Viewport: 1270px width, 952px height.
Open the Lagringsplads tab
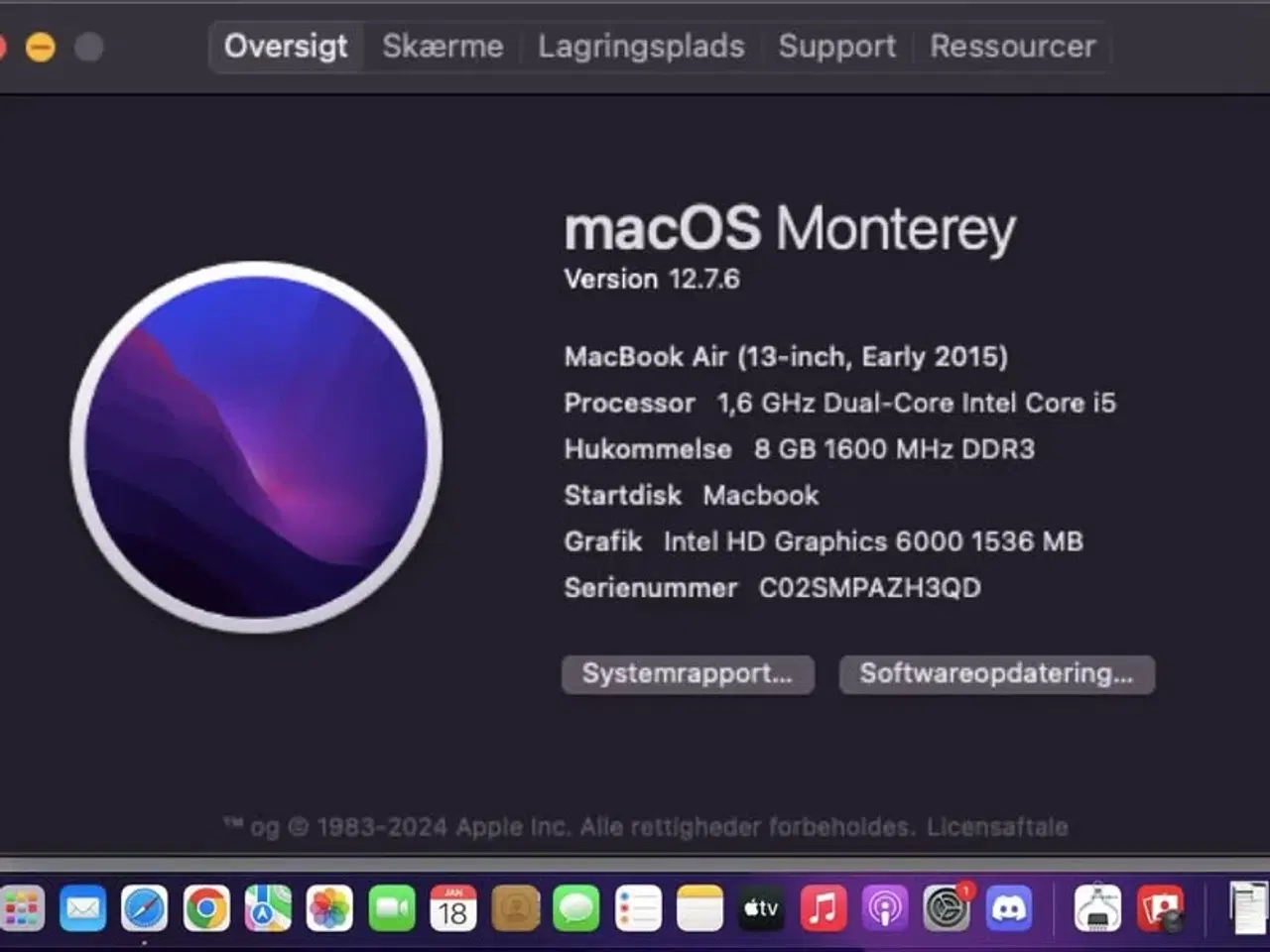pos(641,46)
